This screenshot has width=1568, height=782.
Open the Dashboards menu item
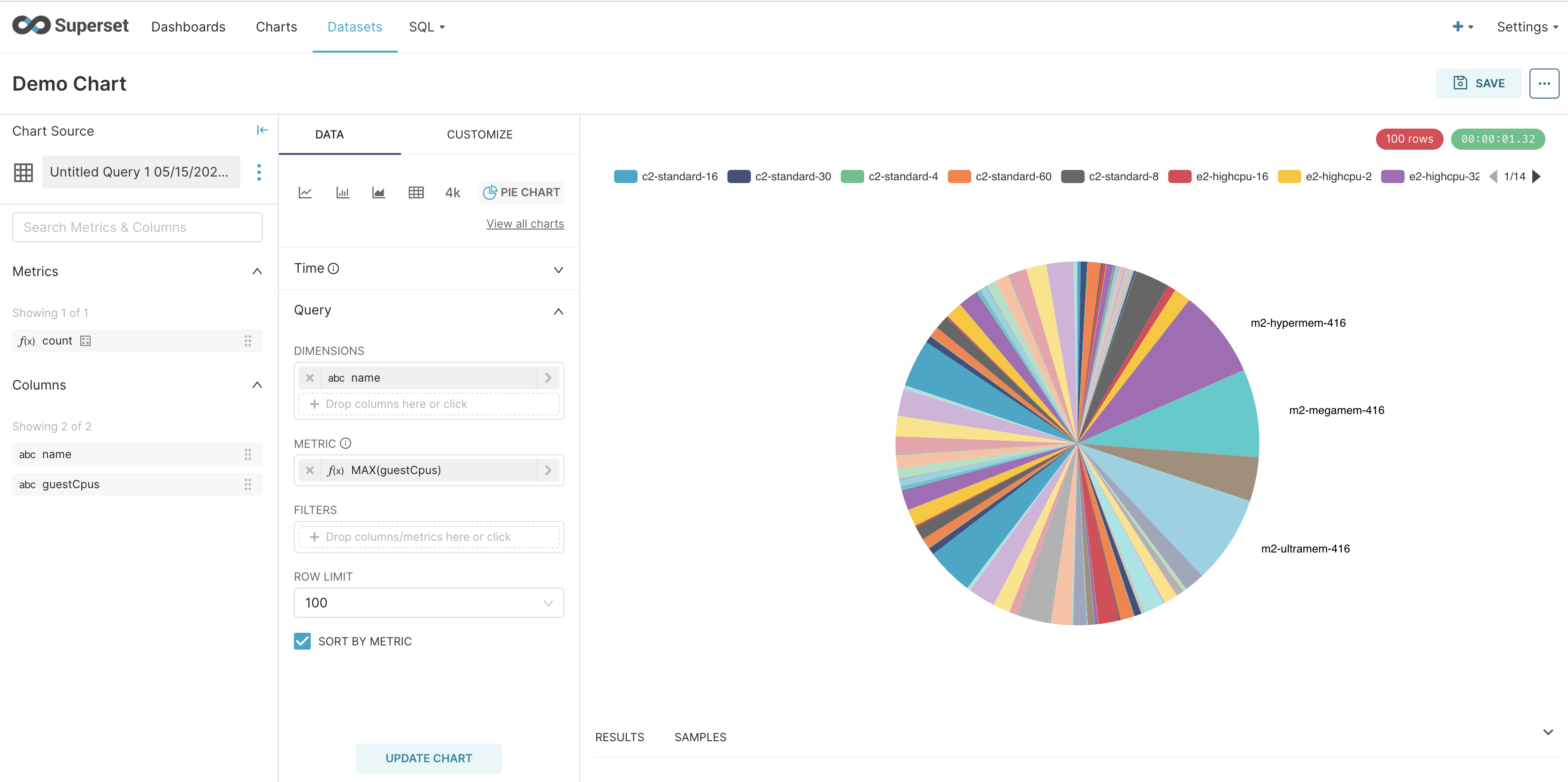(x=188, y=27)
